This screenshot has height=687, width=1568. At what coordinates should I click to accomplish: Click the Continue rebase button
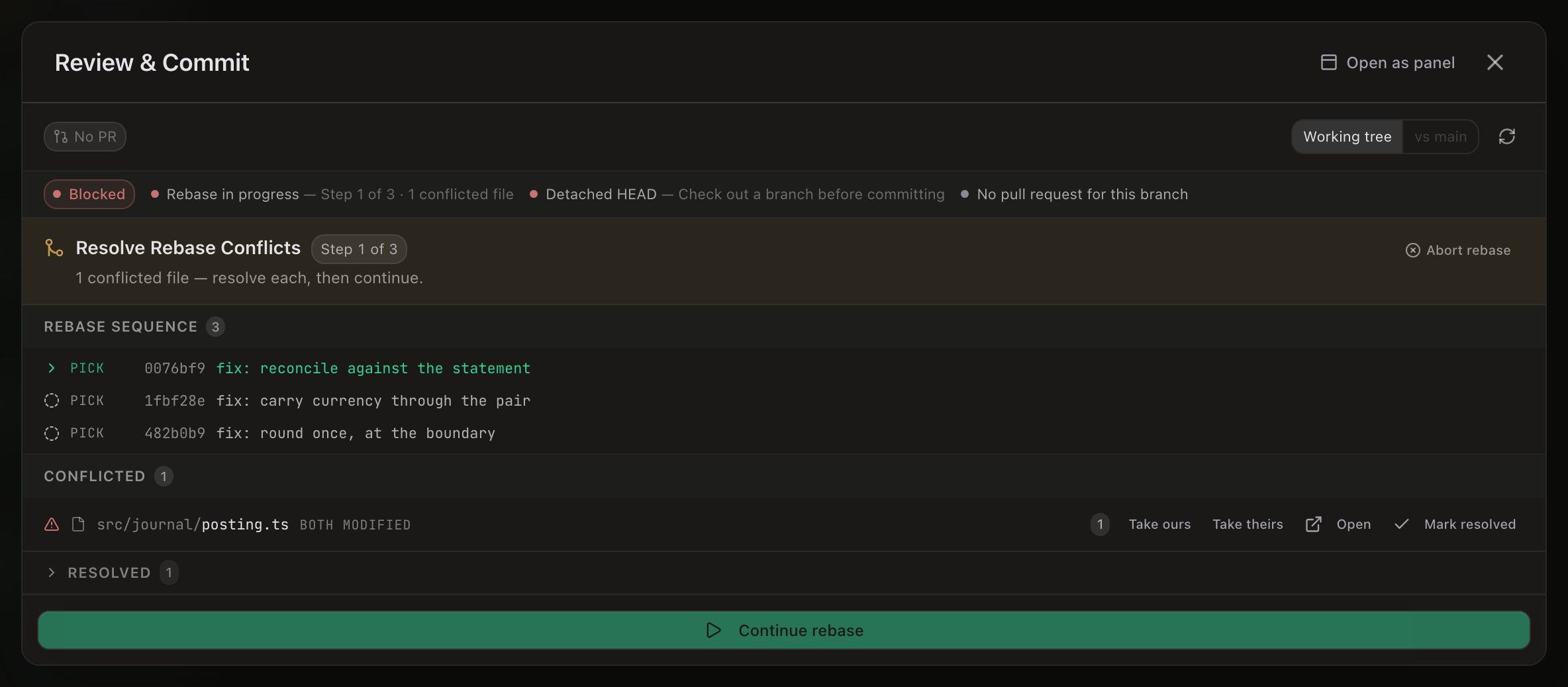[x=784, y=630]
